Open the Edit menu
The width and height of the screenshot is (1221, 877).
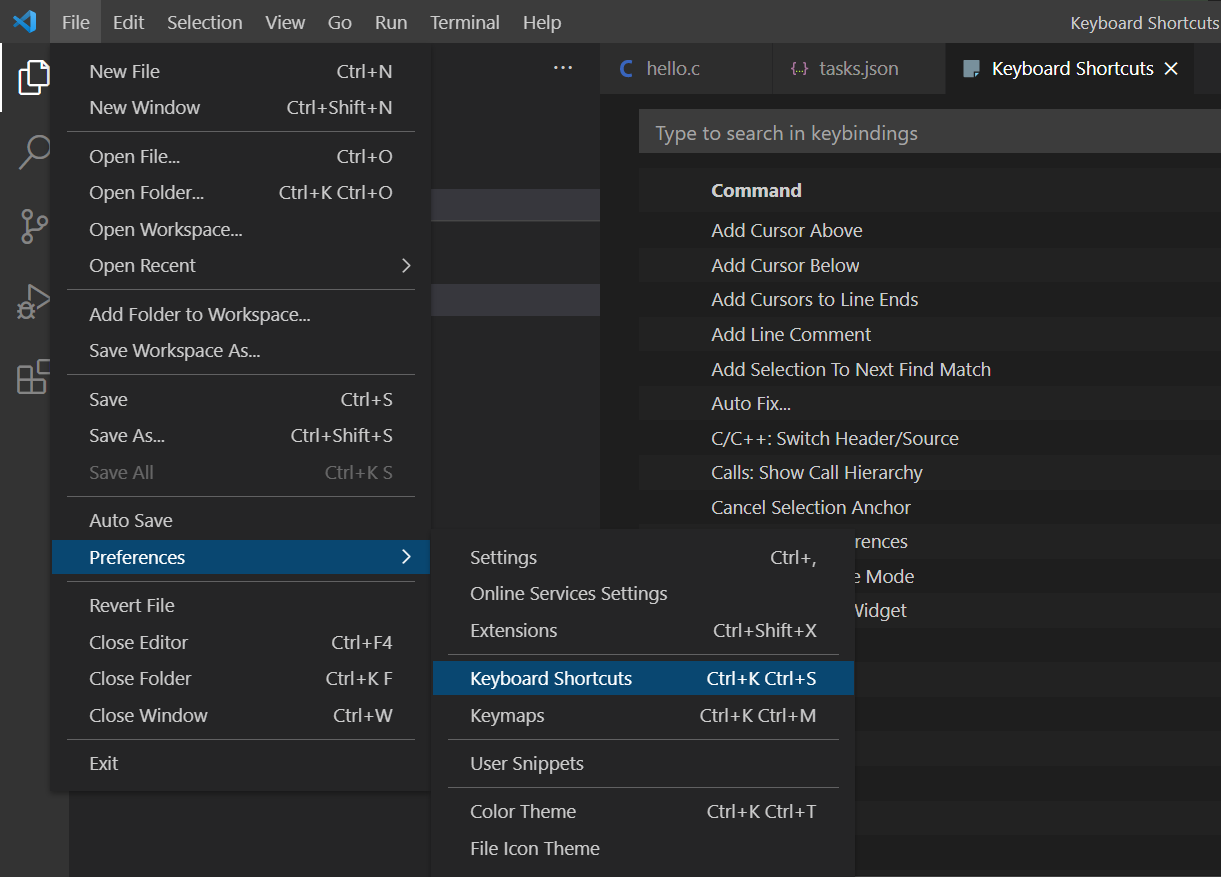pyautogui.click(x=128, y=22)
